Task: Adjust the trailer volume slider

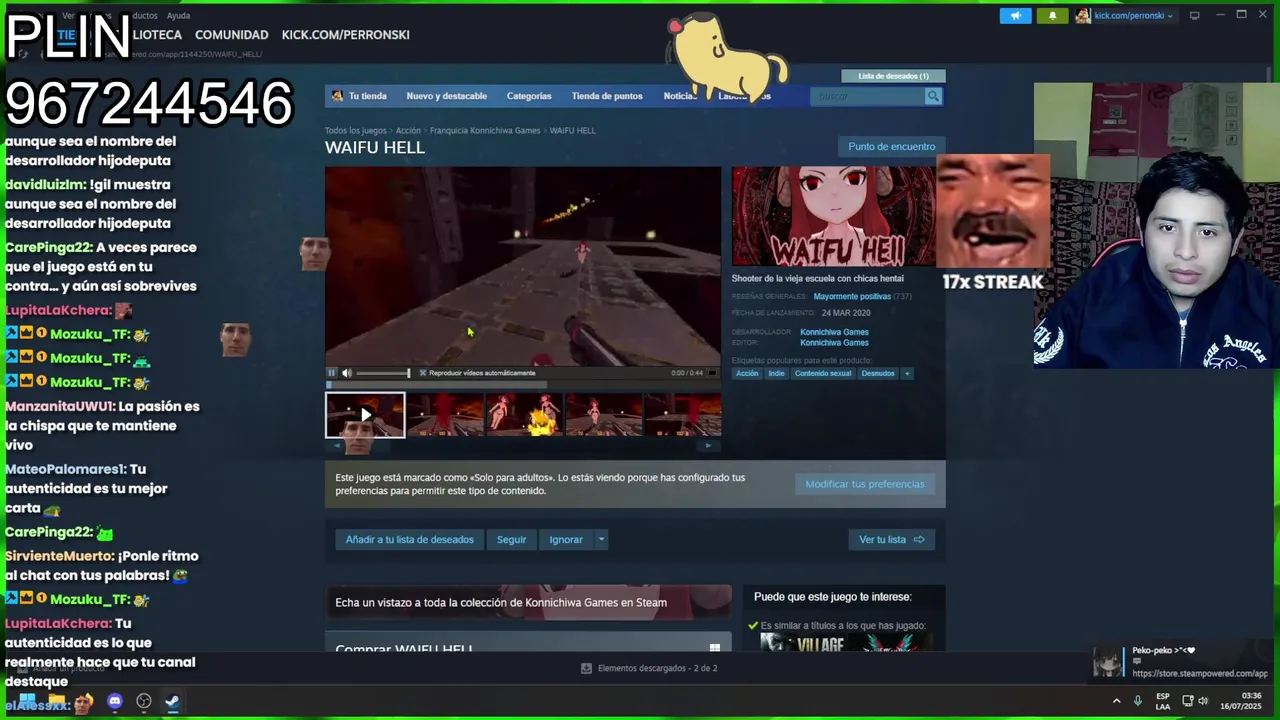Action: point(383,373)
